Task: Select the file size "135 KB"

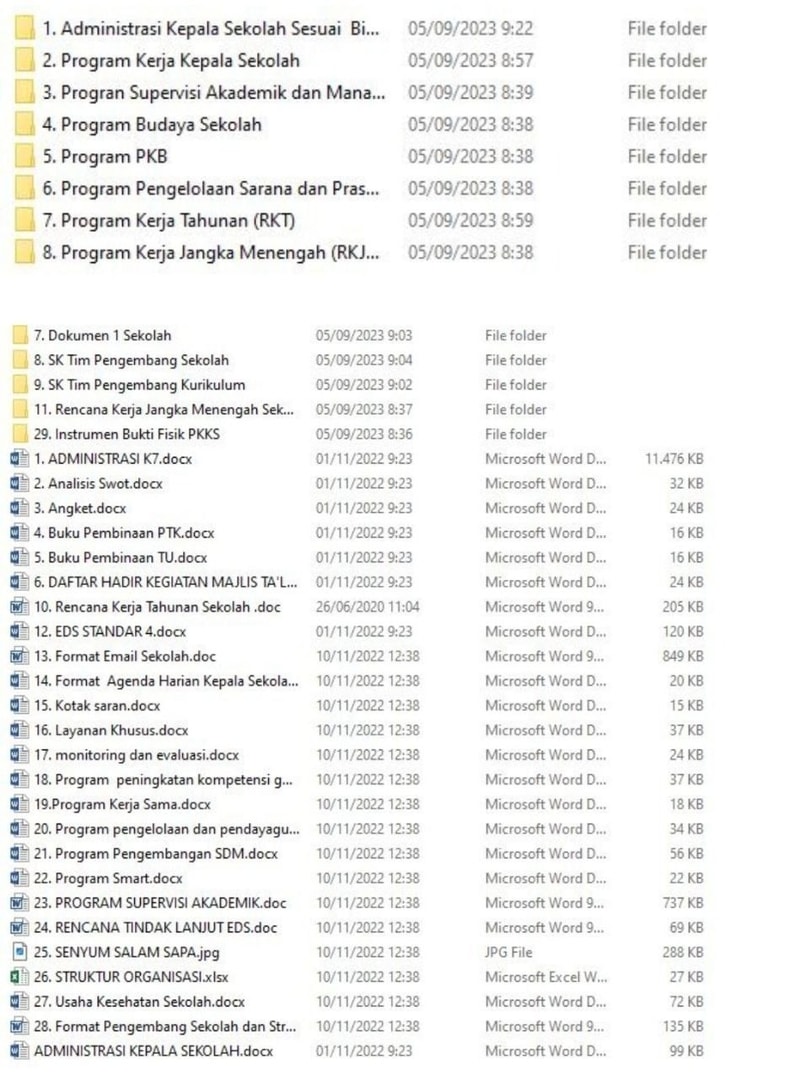Action: coord(683,1027)
